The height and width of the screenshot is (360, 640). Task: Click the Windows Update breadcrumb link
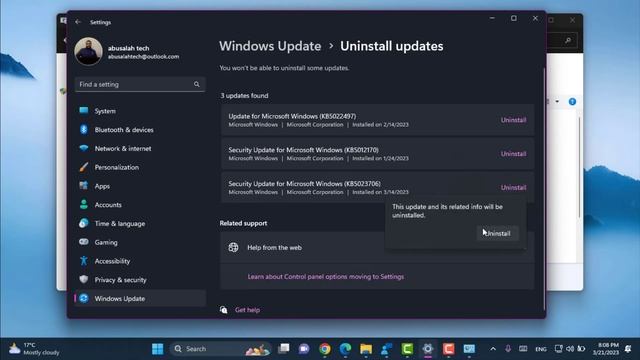click(270, 46)
